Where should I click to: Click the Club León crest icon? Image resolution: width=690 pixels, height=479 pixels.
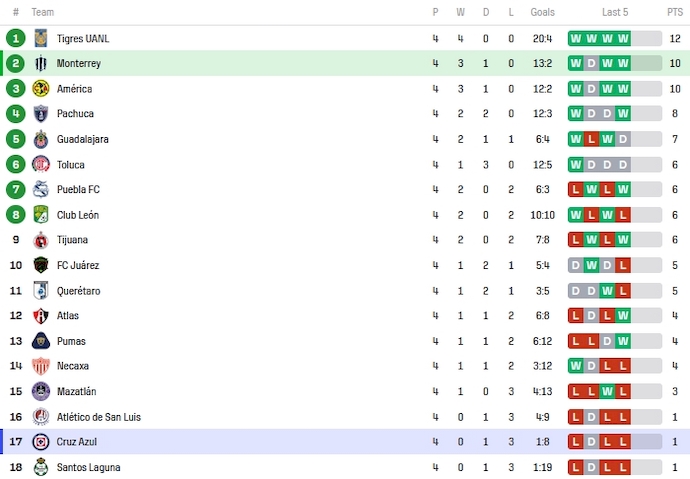coord(41,215)
